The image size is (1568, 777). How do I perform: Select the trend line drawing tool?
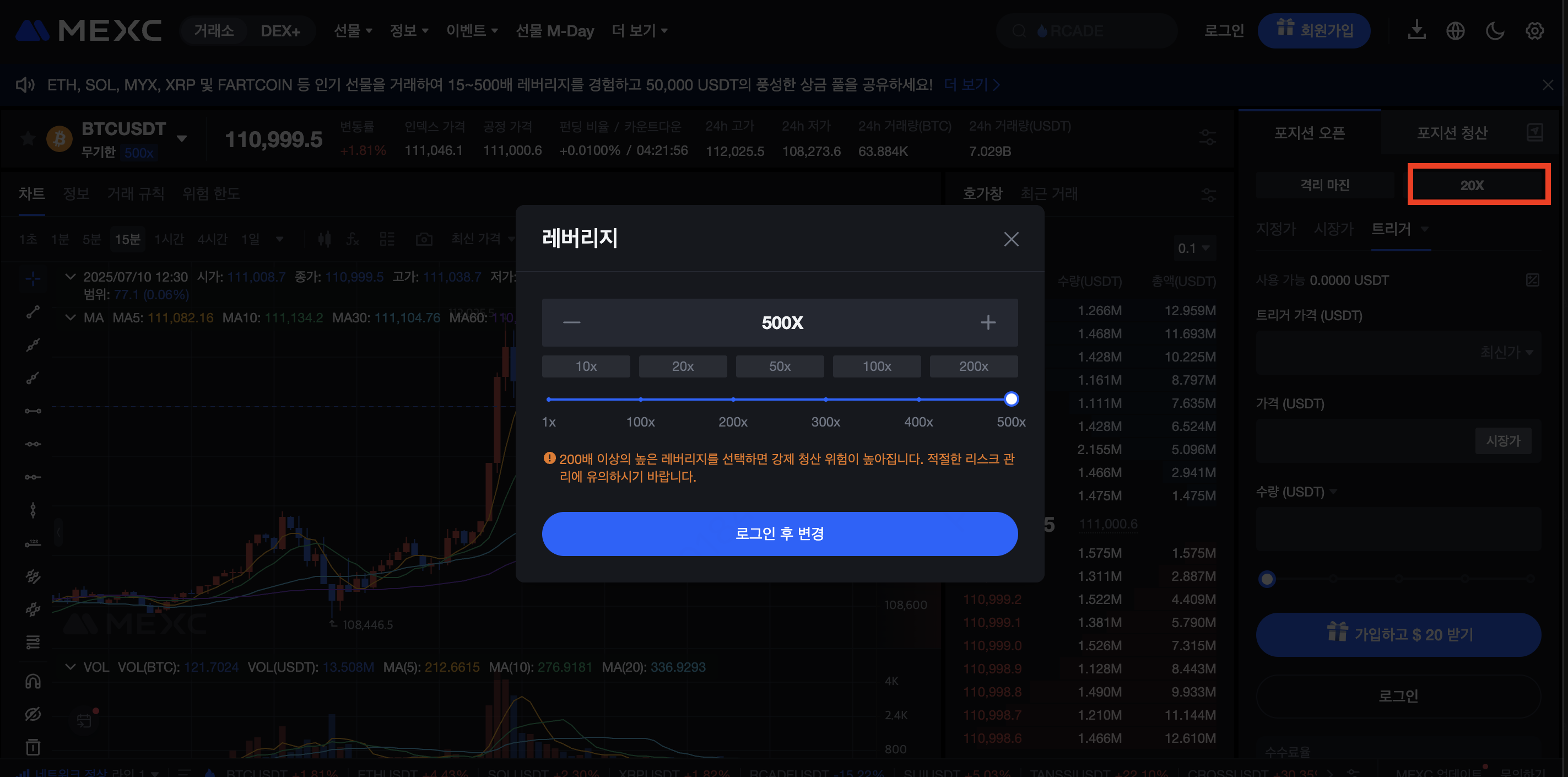pos(33,312)
